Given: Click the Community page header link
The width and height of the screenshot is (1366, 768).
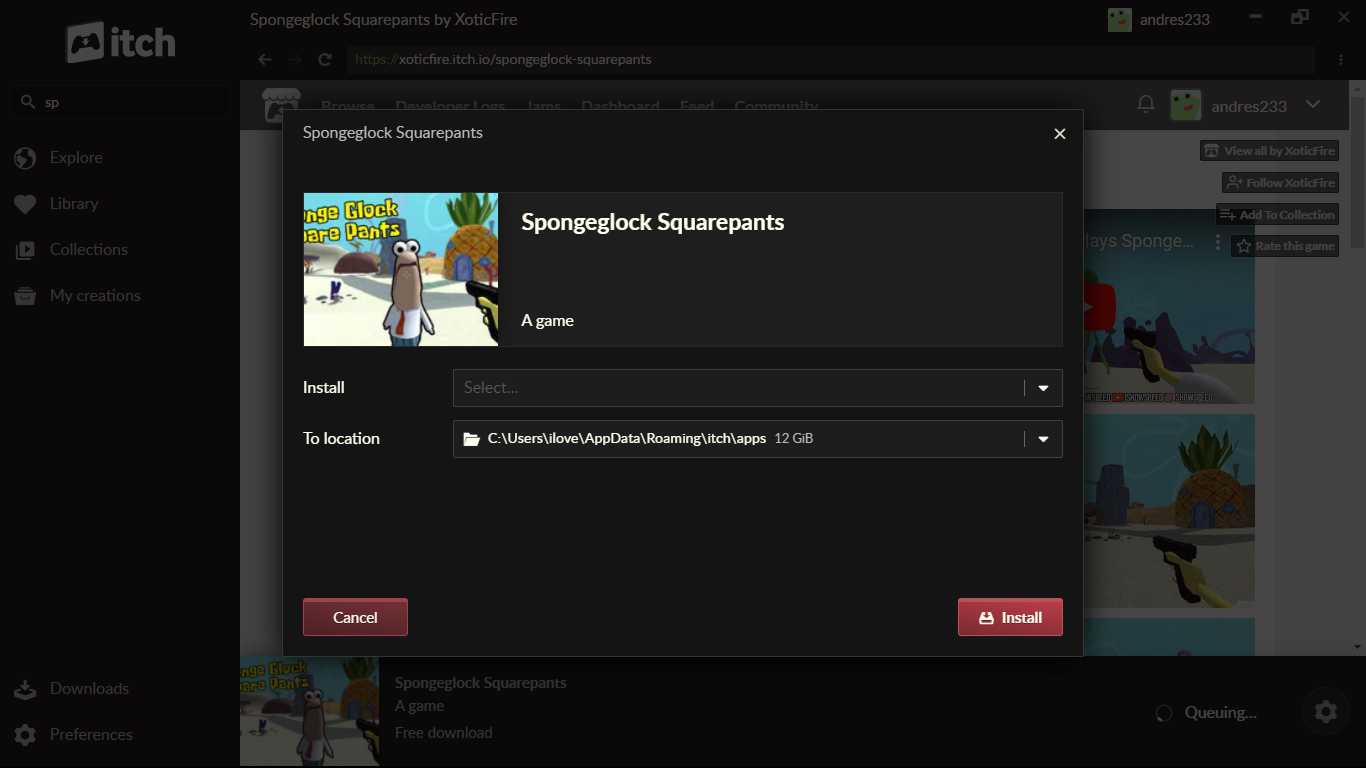Looking at the screenshot, I should coord(776,106).
